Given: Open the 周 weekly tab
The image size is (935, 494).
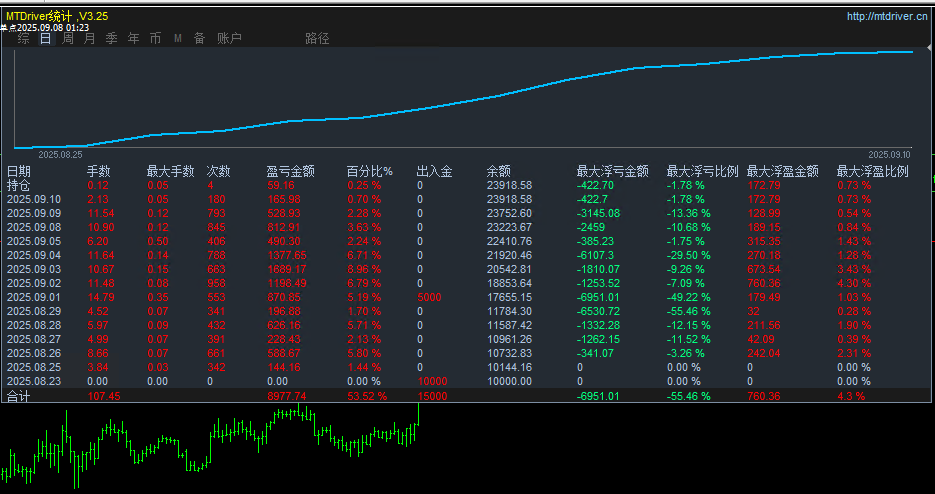Looking at the screenshot, I should (x=68, y=39).
